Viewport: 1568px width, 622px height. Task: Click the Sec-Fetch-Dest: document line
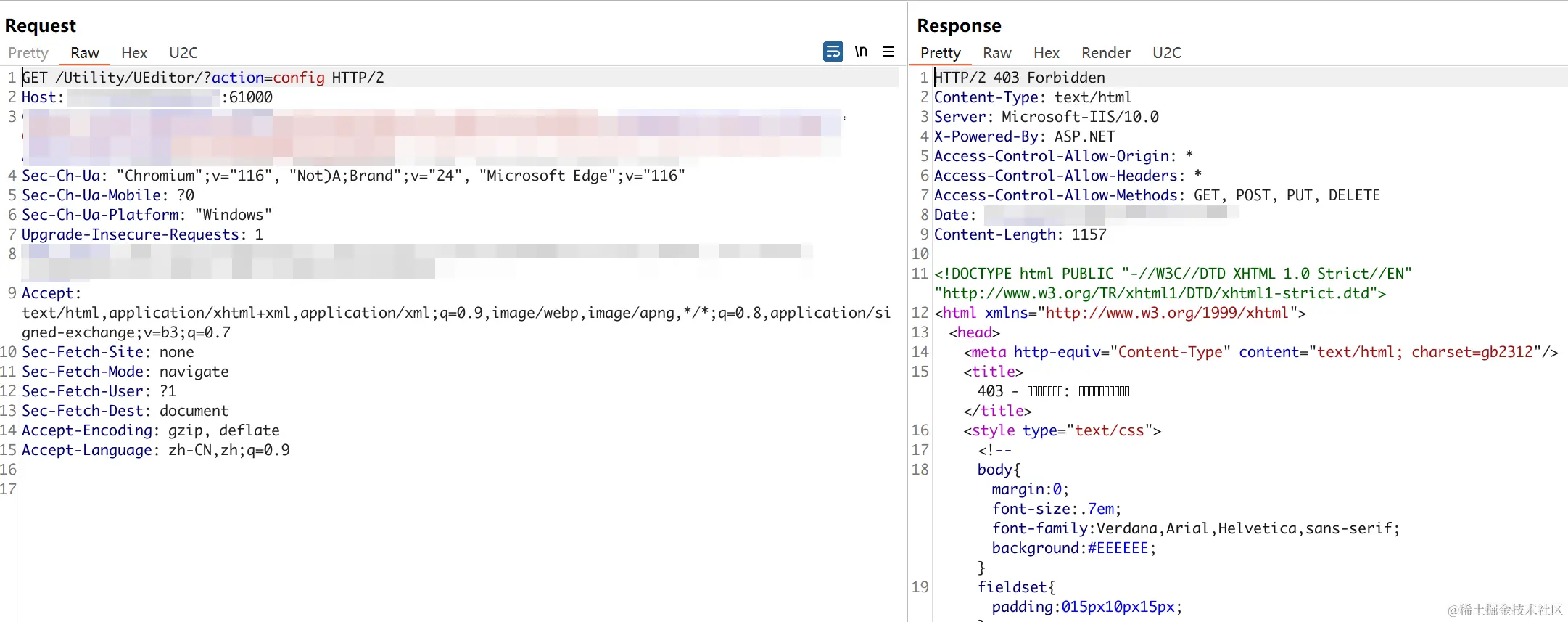(x=125, y=411)
